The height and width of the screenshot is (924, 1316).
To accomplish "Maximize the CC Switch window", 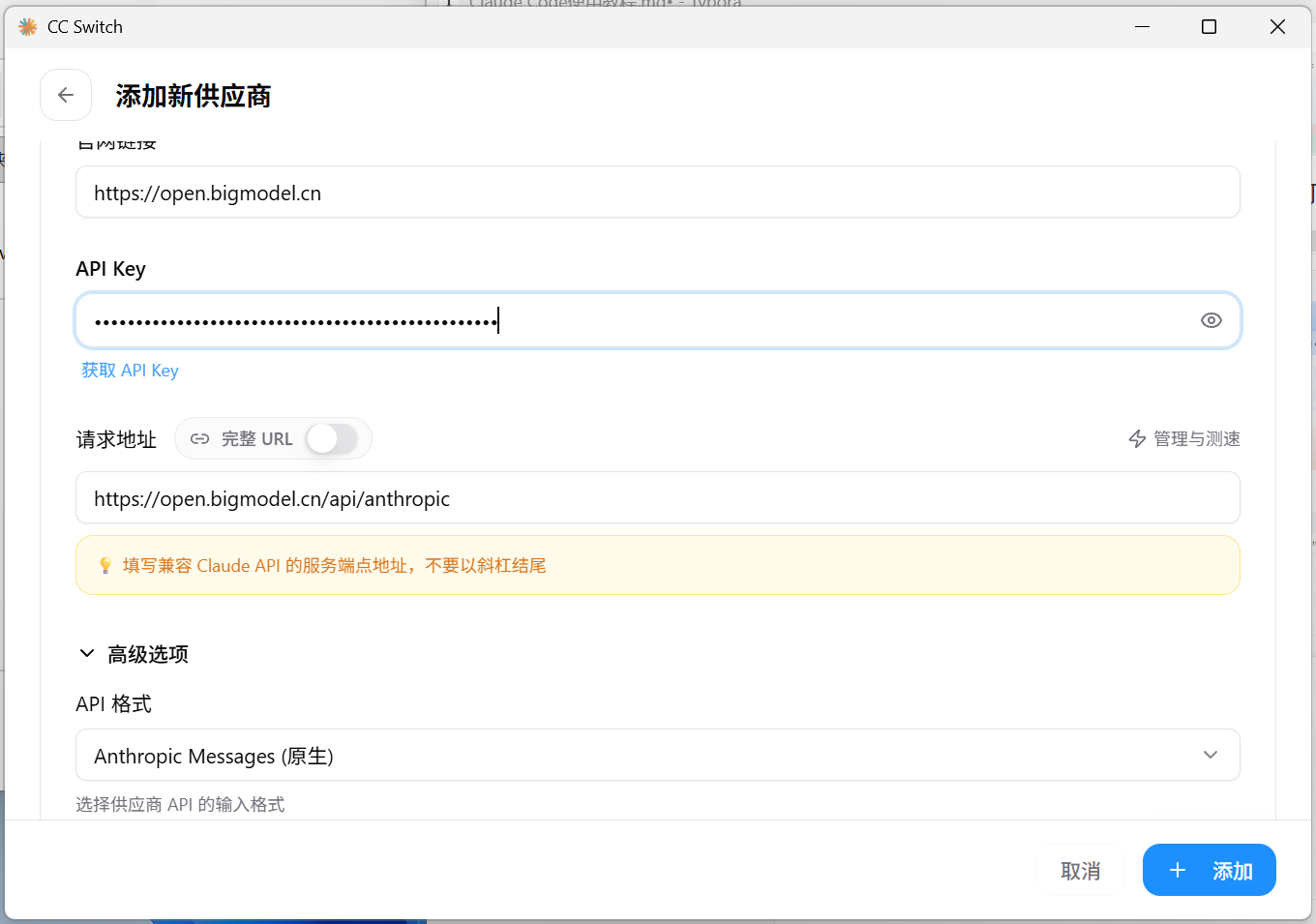I will point(1209,27).
